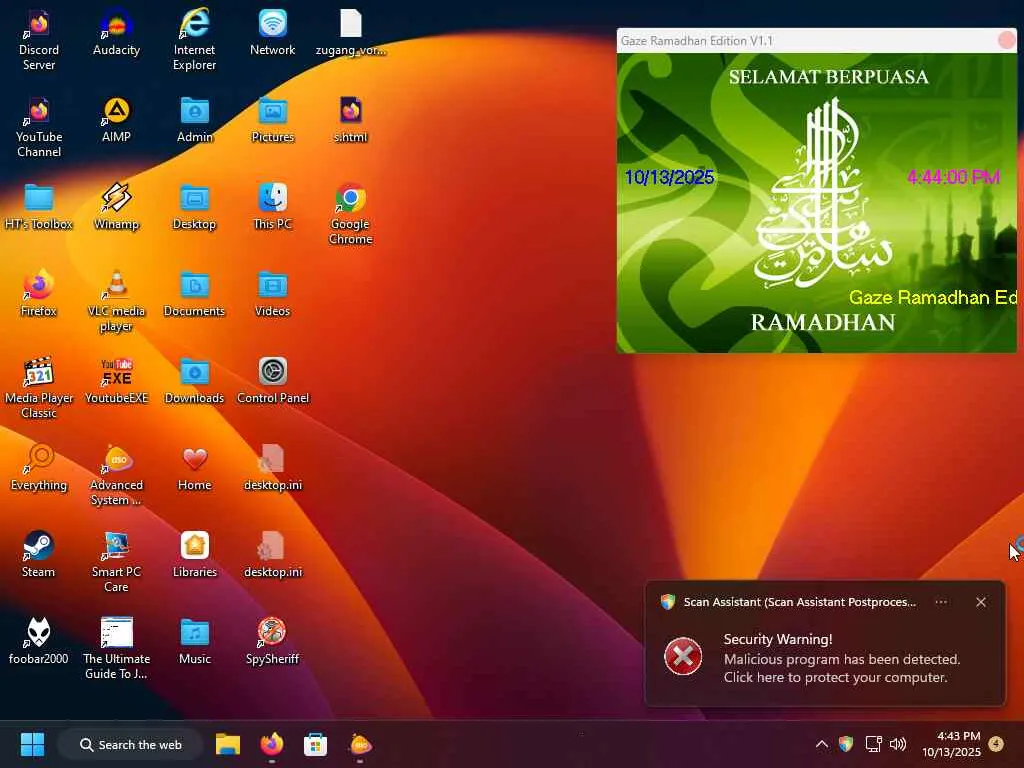Select the s.html file
Image resolution: width=1024 pixels, height=768 pixels.
coord(351,120)
